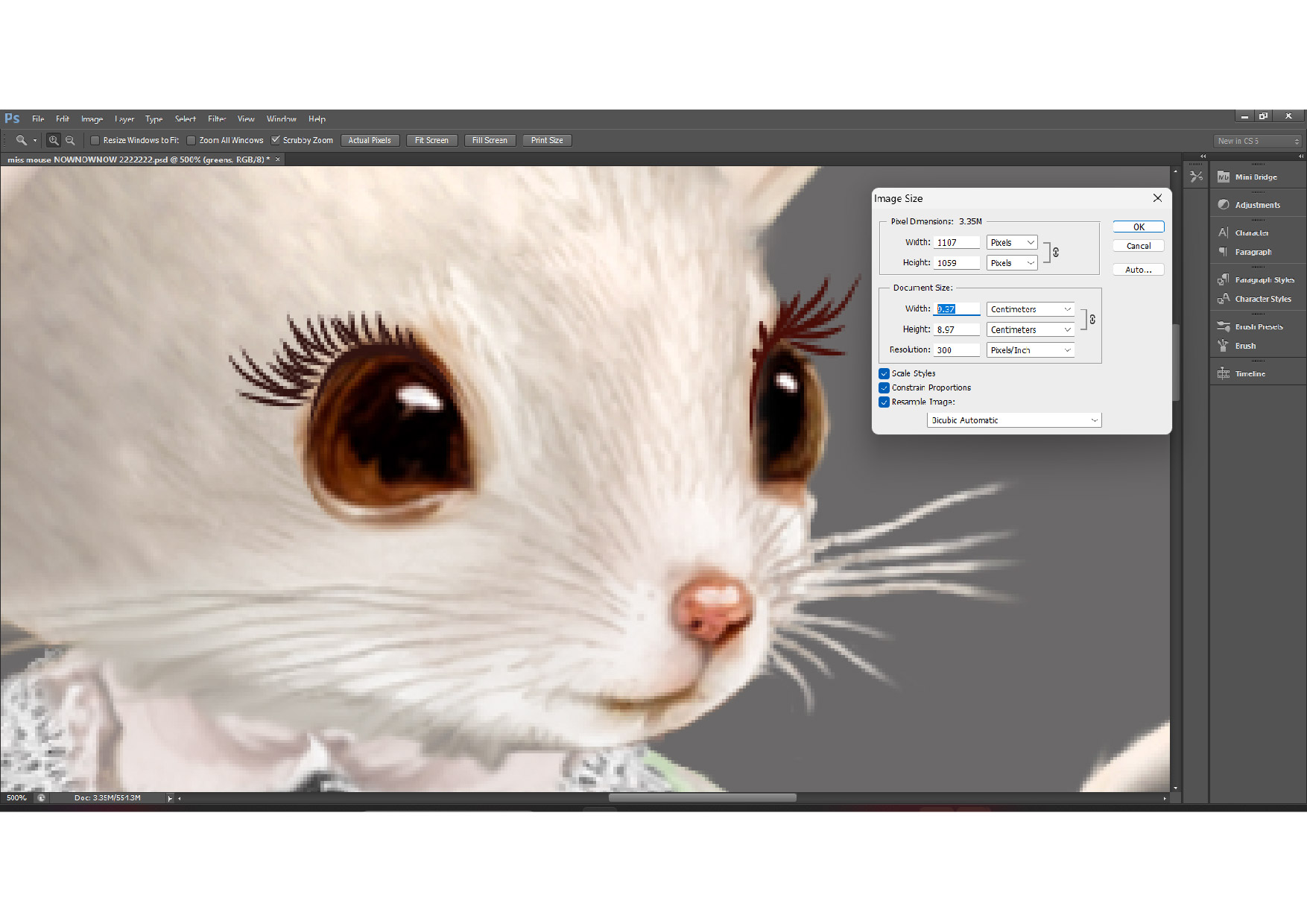Open Zoom tool preset picker arrow

tap(34, 140)
